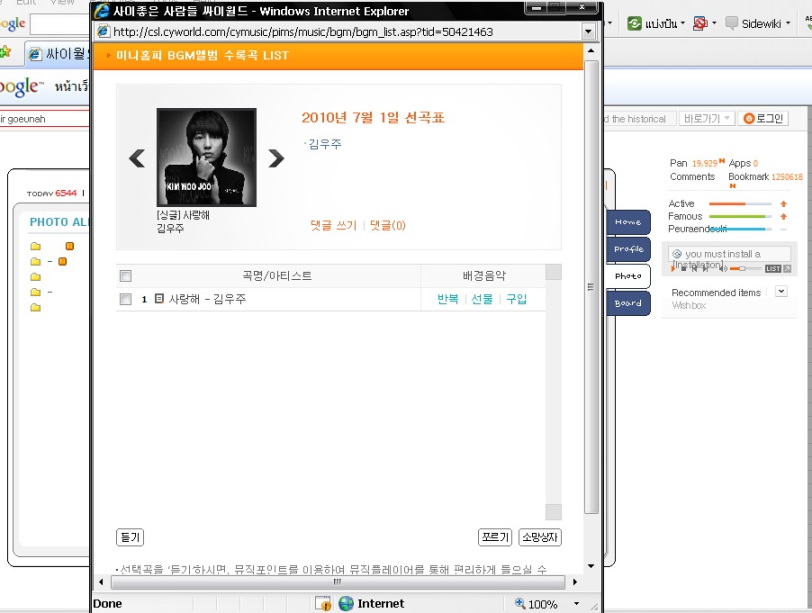Click the orange badge beside first folder
Screen dimensions: 812x613
click(69, 246)
